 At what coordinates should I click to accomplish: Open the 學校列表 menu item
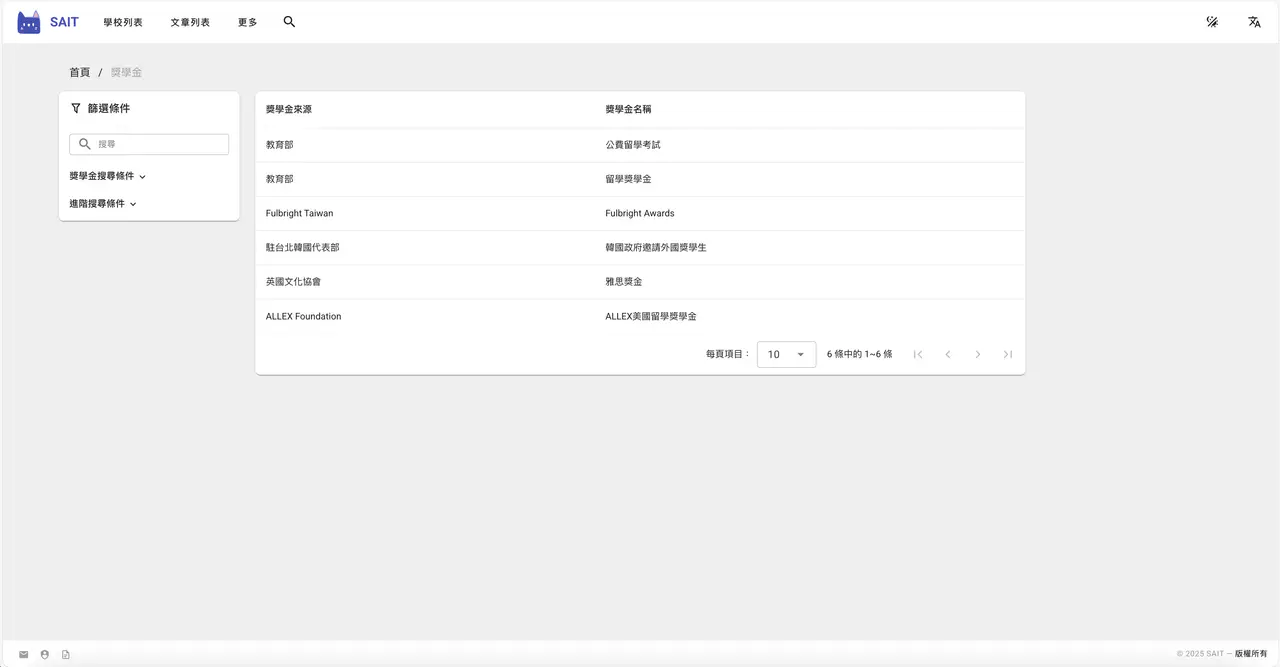point(123,22)
